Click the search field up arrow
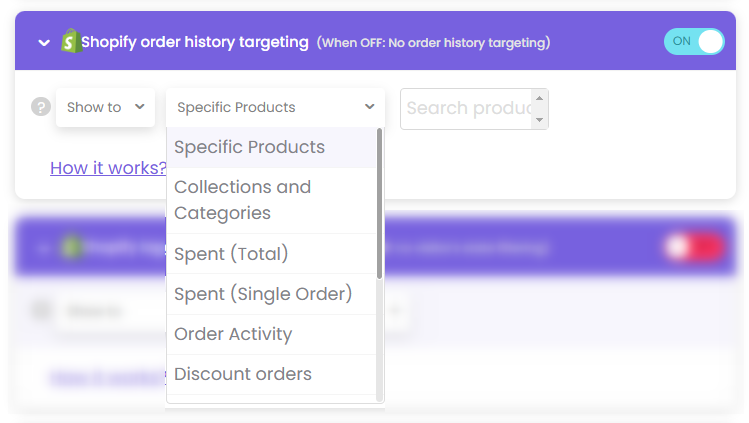The image size is (749, 423). (539, 98)
